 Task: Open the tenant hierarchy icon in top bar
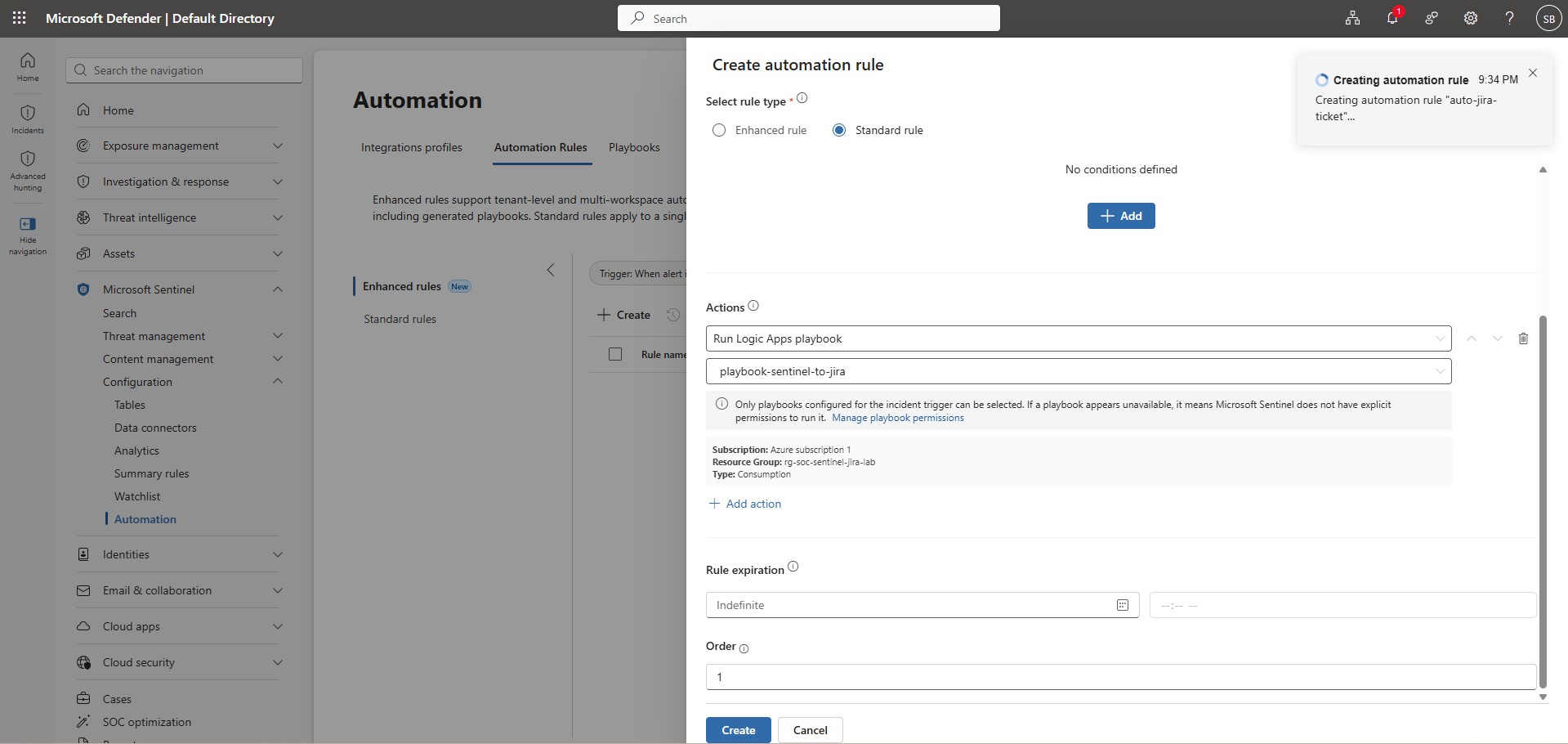point(1353,18)
